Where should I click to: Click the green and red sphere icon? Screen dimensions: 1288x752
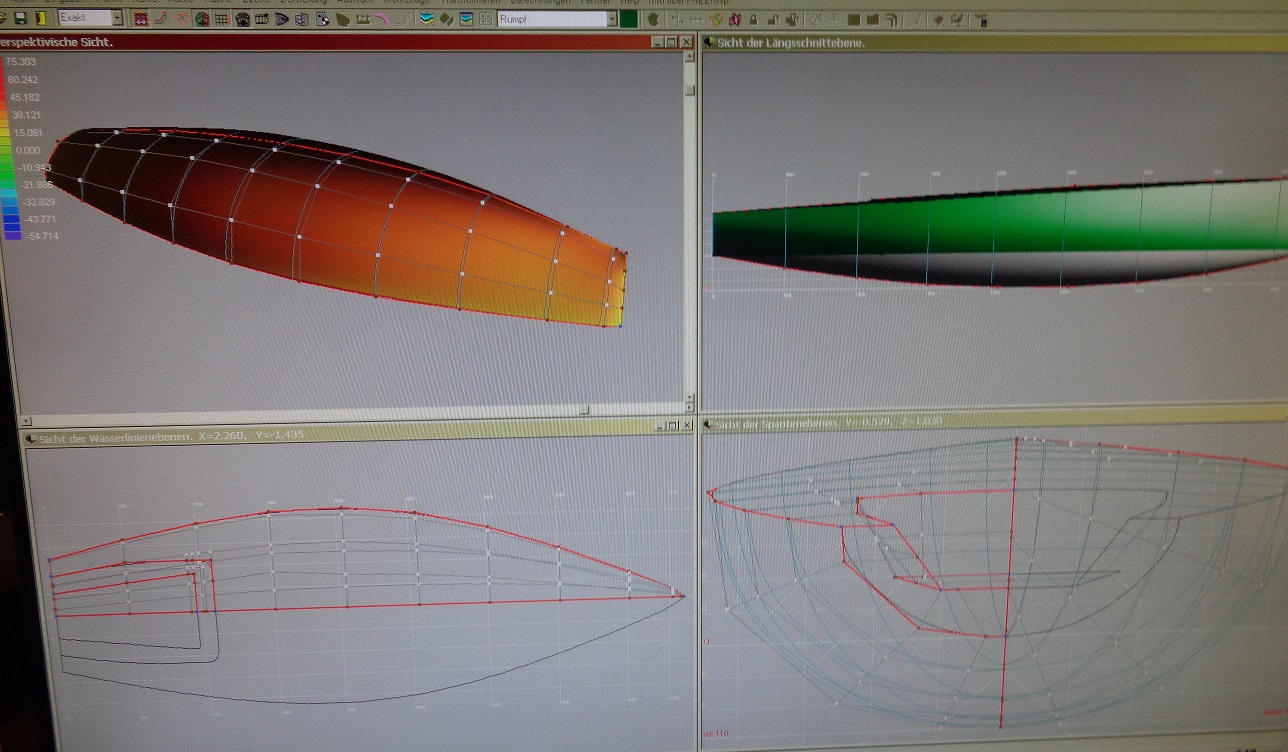click(201, 19)
